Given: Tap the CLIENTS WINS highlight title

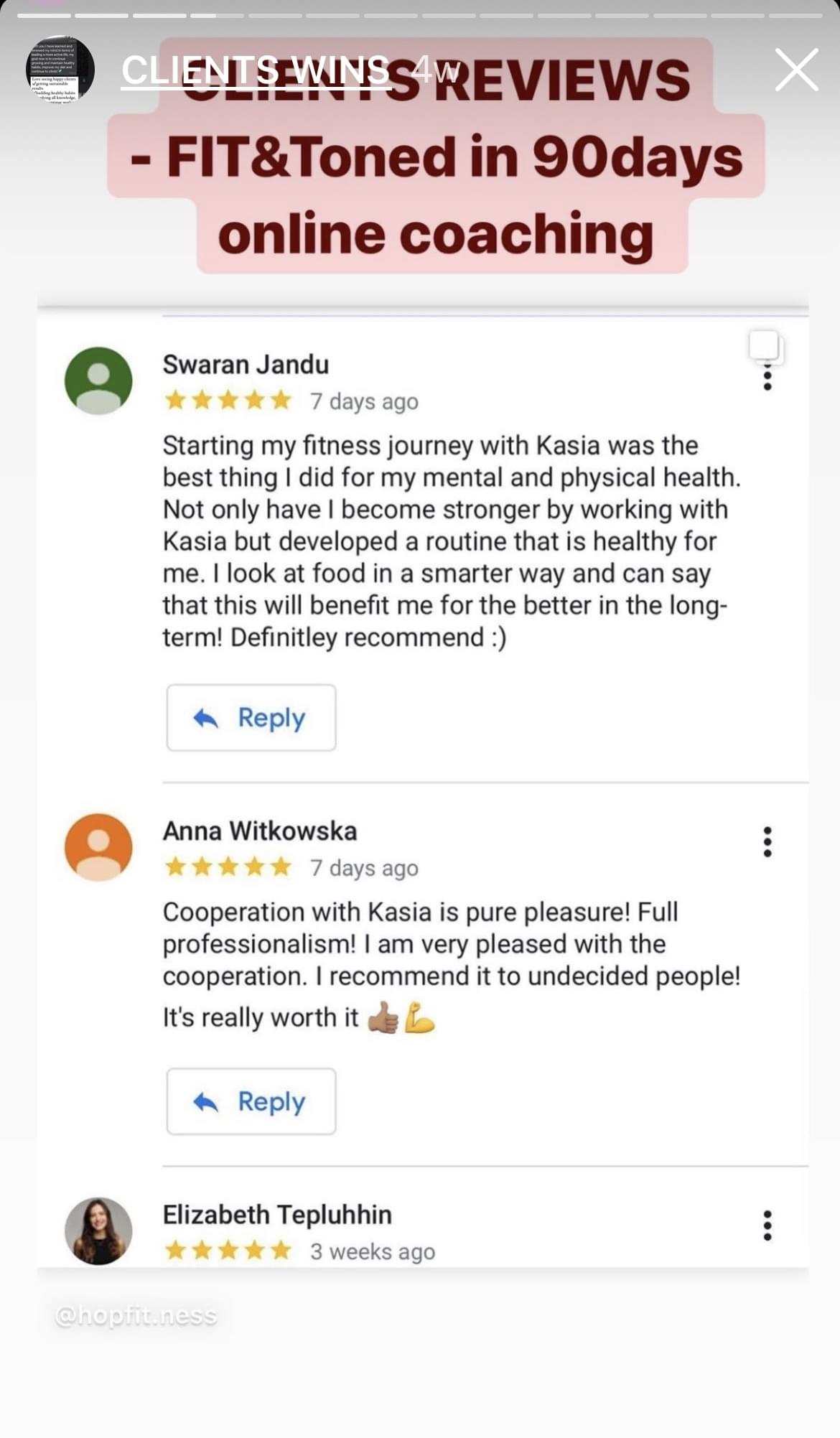Looking at the screenshot, I should (x=256, y=70).
